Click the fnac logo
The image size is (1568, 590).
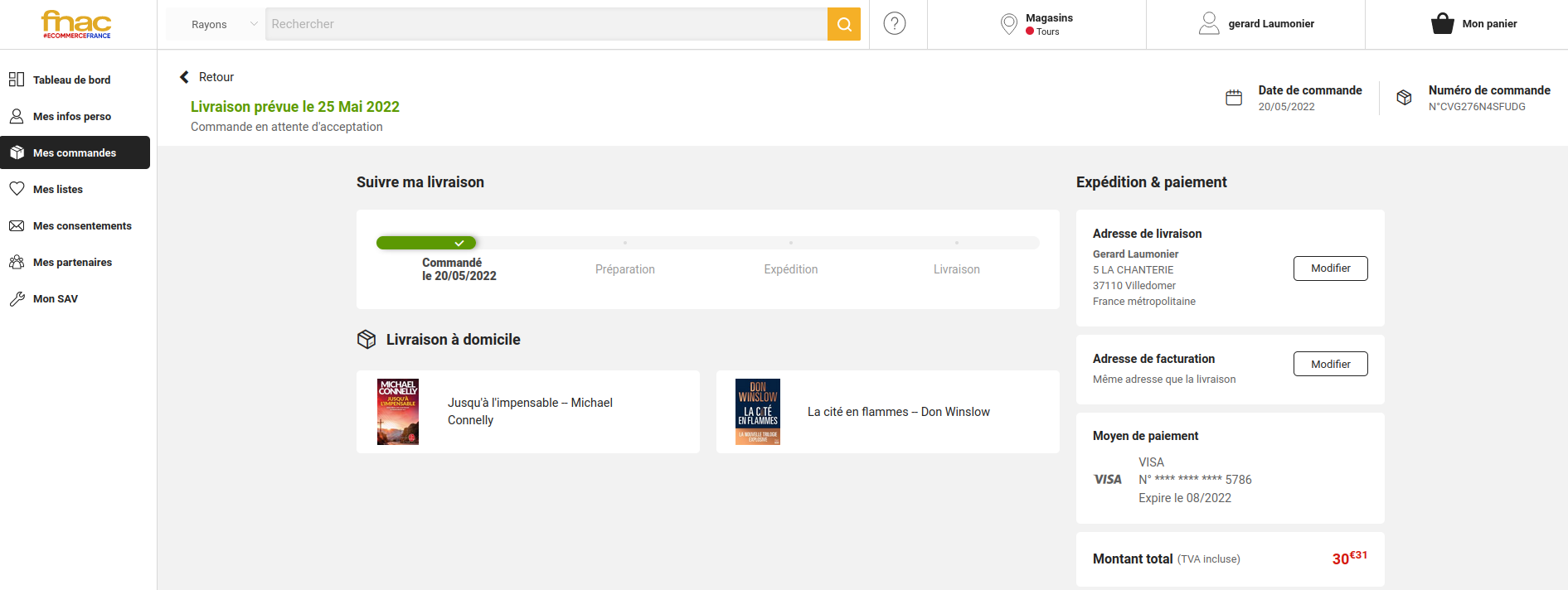click(76, 24)
